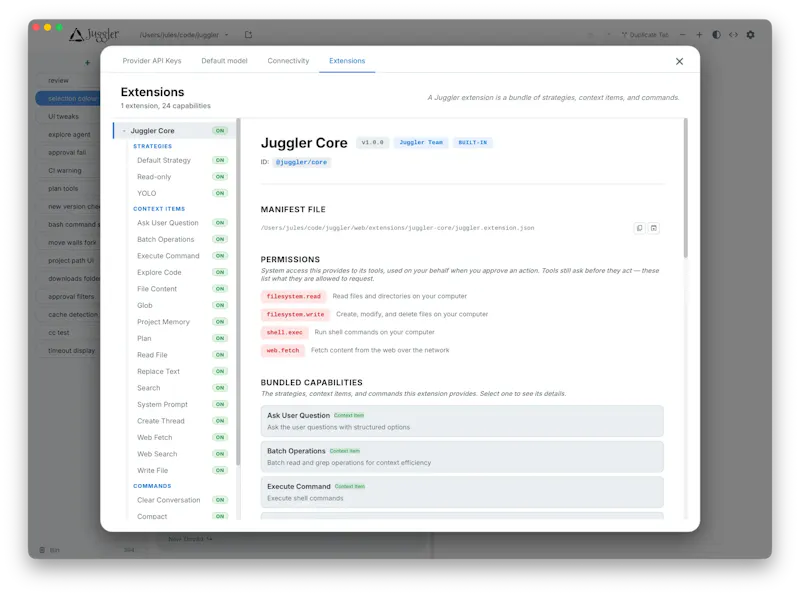Screen dimensions: 800x596
Task: Toggle Clear Conversation ON switch
Action: click(x=220, y=500)
